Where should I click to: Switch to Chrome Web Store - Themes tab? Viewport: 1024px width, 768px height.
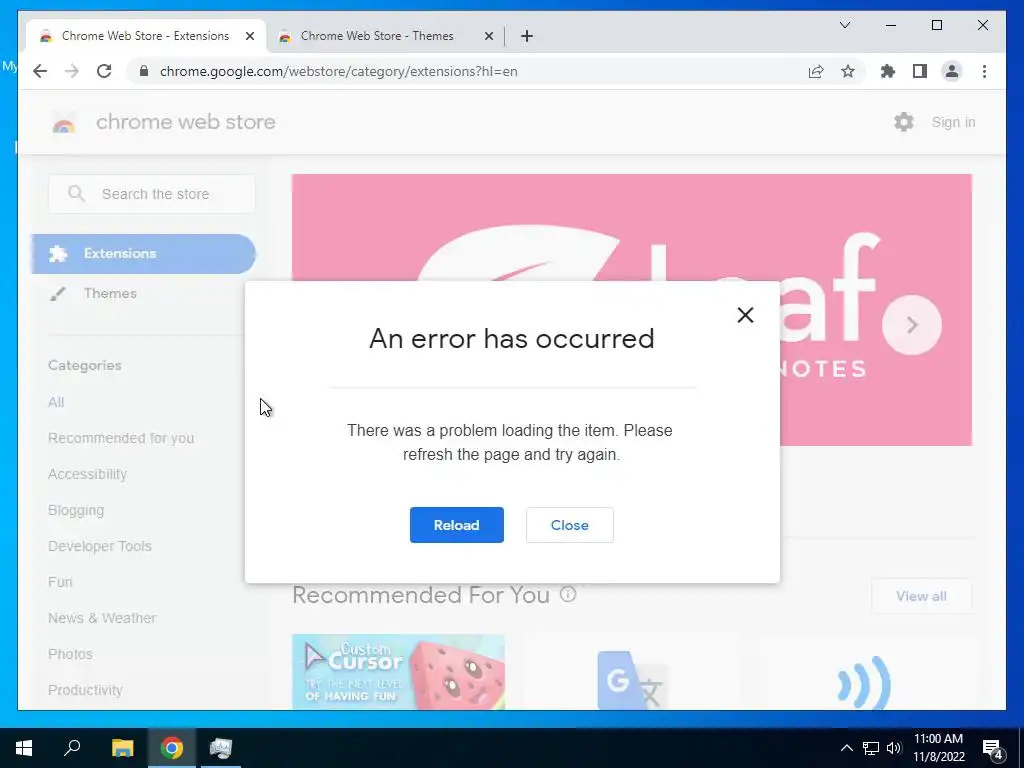click(377, 36)
